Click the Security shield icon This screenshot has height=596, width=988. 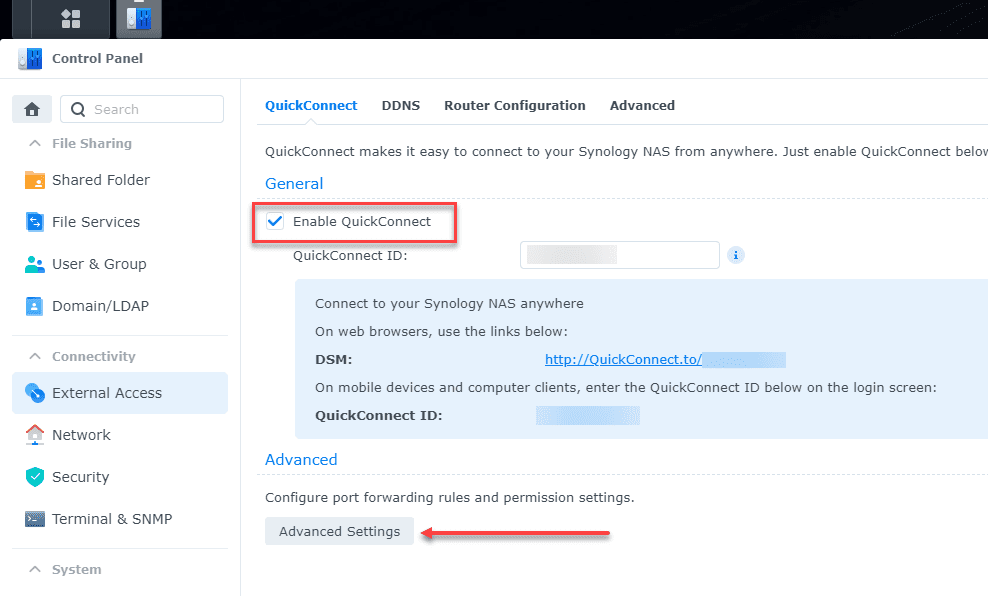(x=35, y=477)
